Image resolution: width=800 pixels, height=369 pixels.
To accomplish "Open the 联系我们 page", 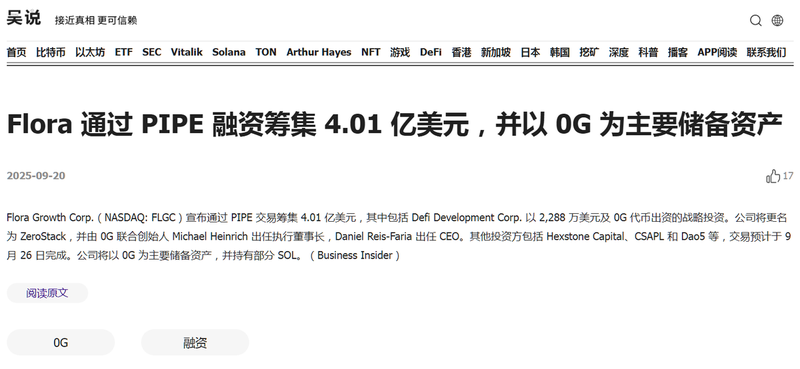I will pos(766,52).
